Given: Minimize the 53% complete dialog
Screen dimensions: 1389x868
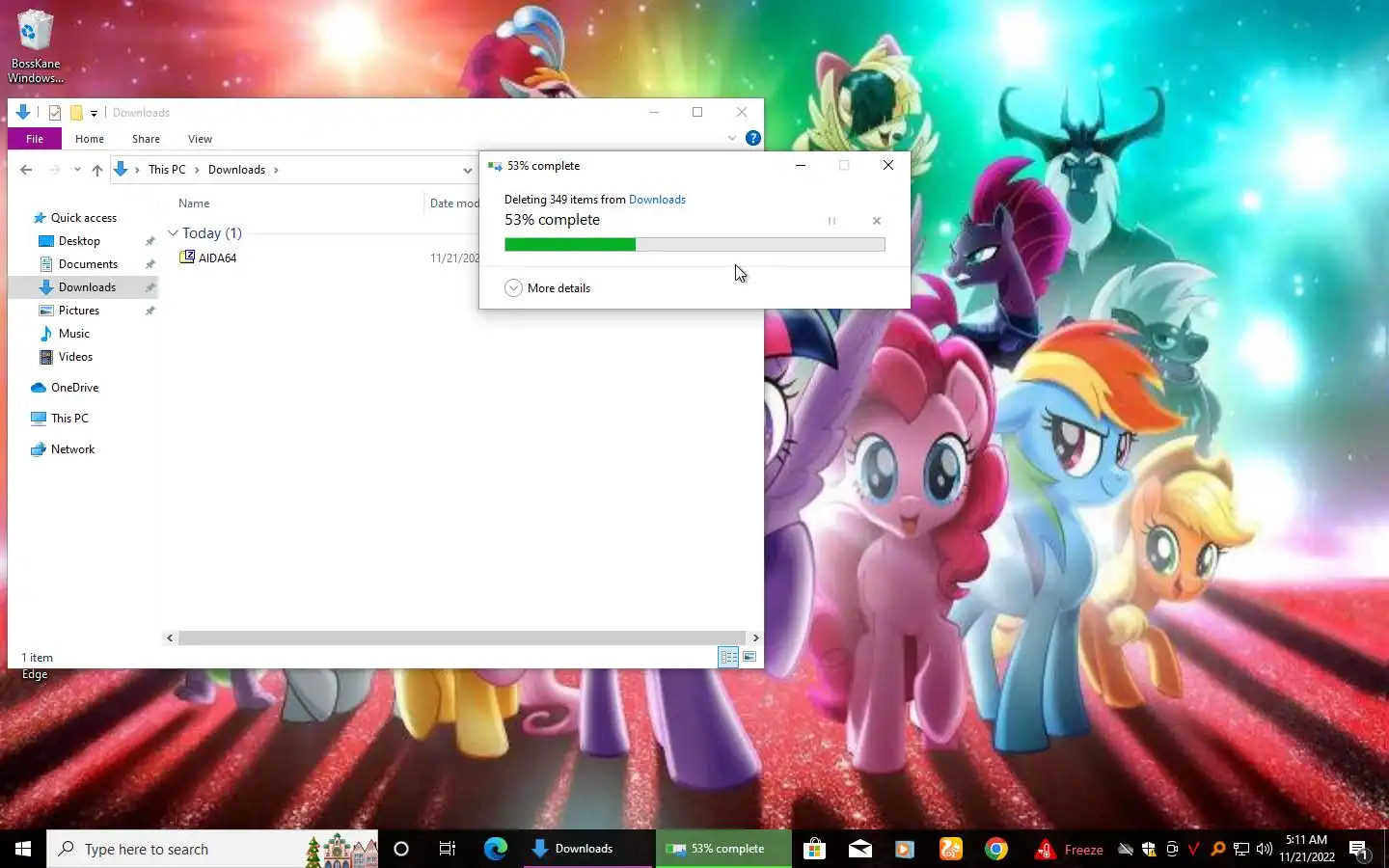Looking at the screenshot, I should pos(800,165).
